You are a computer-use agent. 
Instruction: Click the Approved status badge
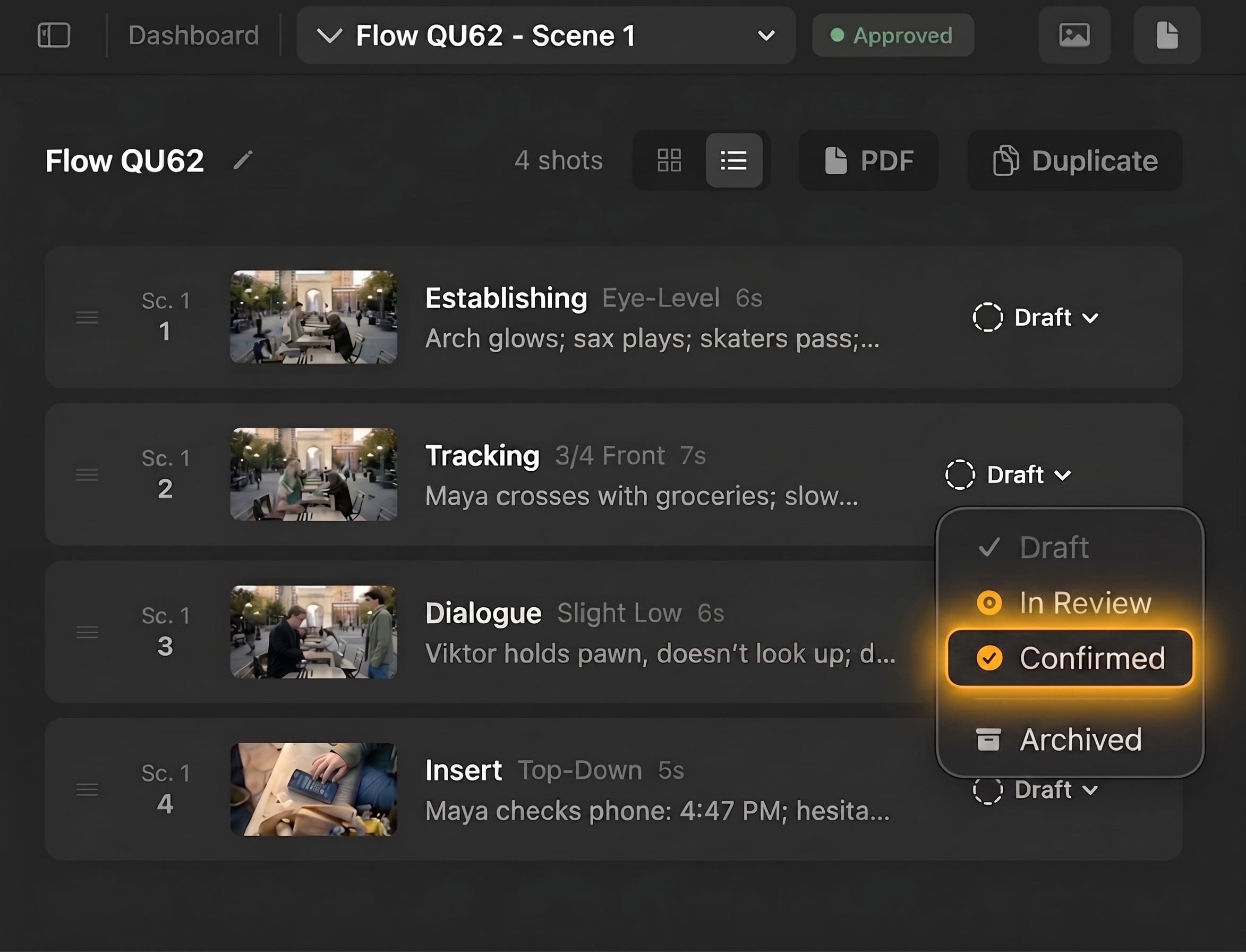point(893,35)
